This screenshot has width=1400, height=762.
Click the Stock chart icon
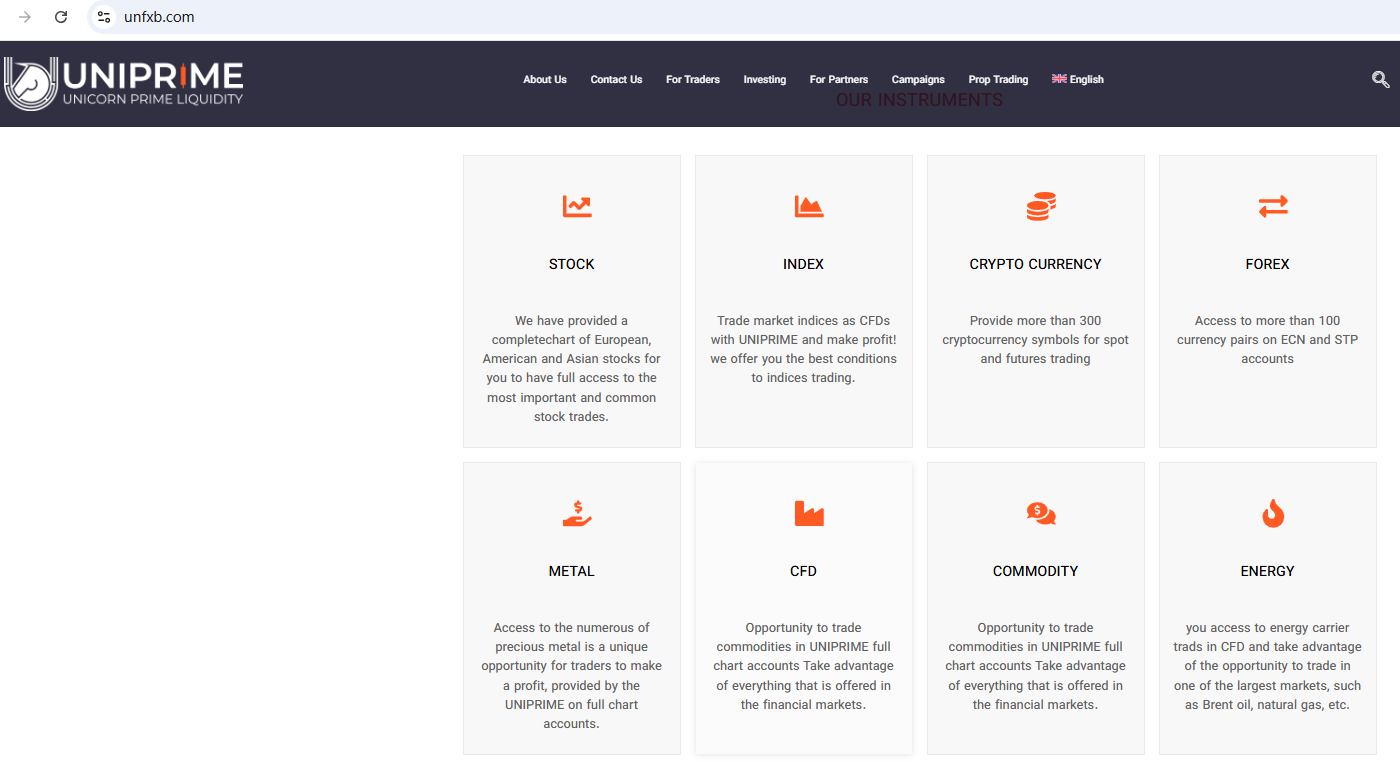(577, 206)
